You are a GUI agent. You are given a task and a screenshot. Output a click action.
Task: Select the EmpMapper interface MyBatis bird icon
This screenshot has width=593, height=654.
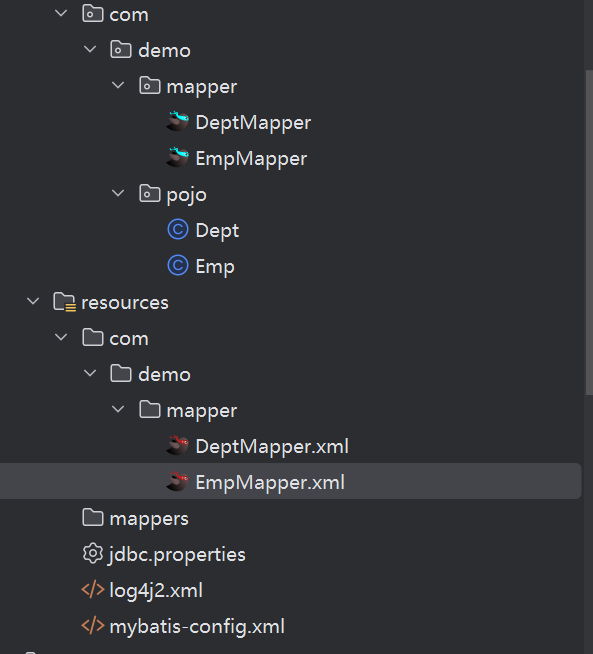[x=178, y=158]
